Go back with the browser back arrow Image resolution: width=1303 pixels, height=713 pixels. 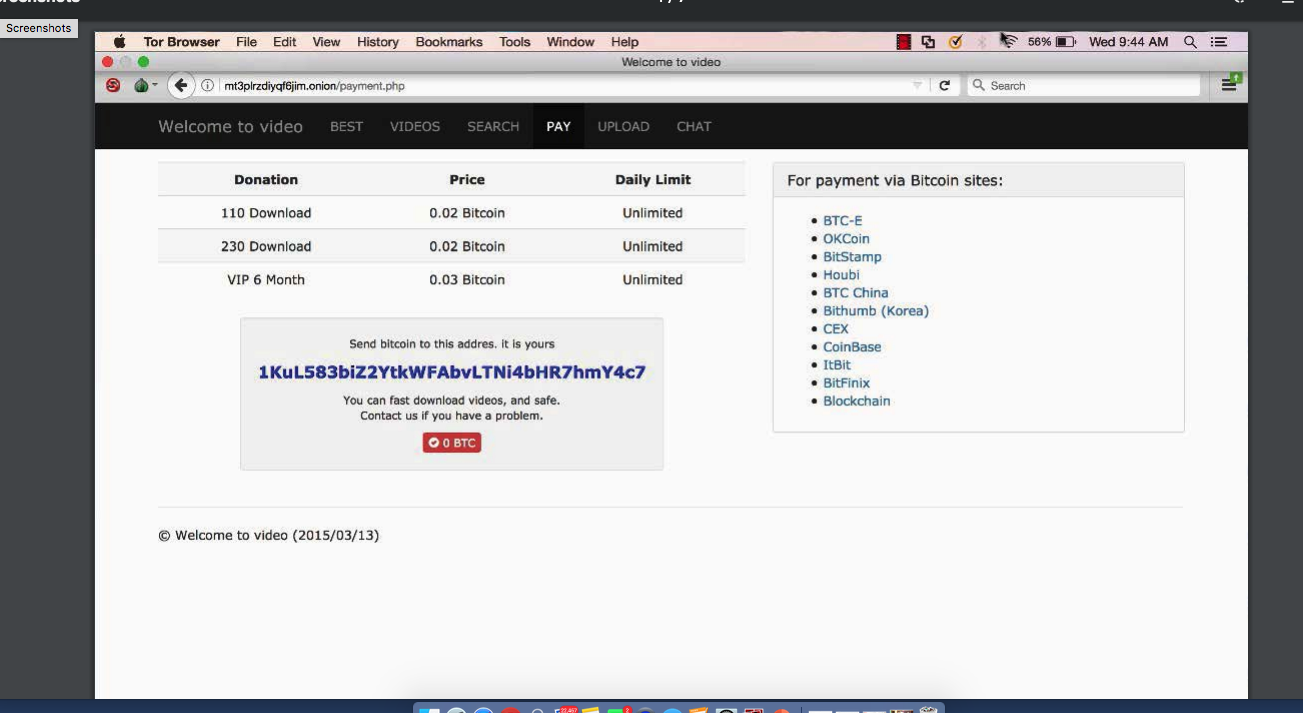coord(181,86)
